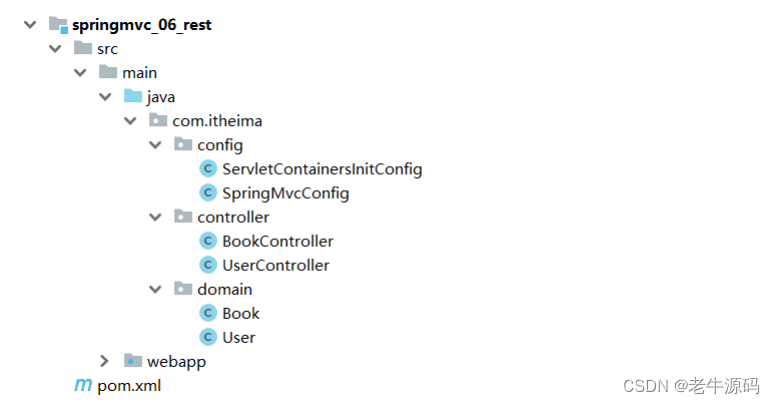The height and width of the screenshot is (404, 775).
Task: Click the blue java source folder icon
Action: tap(132, 96)
